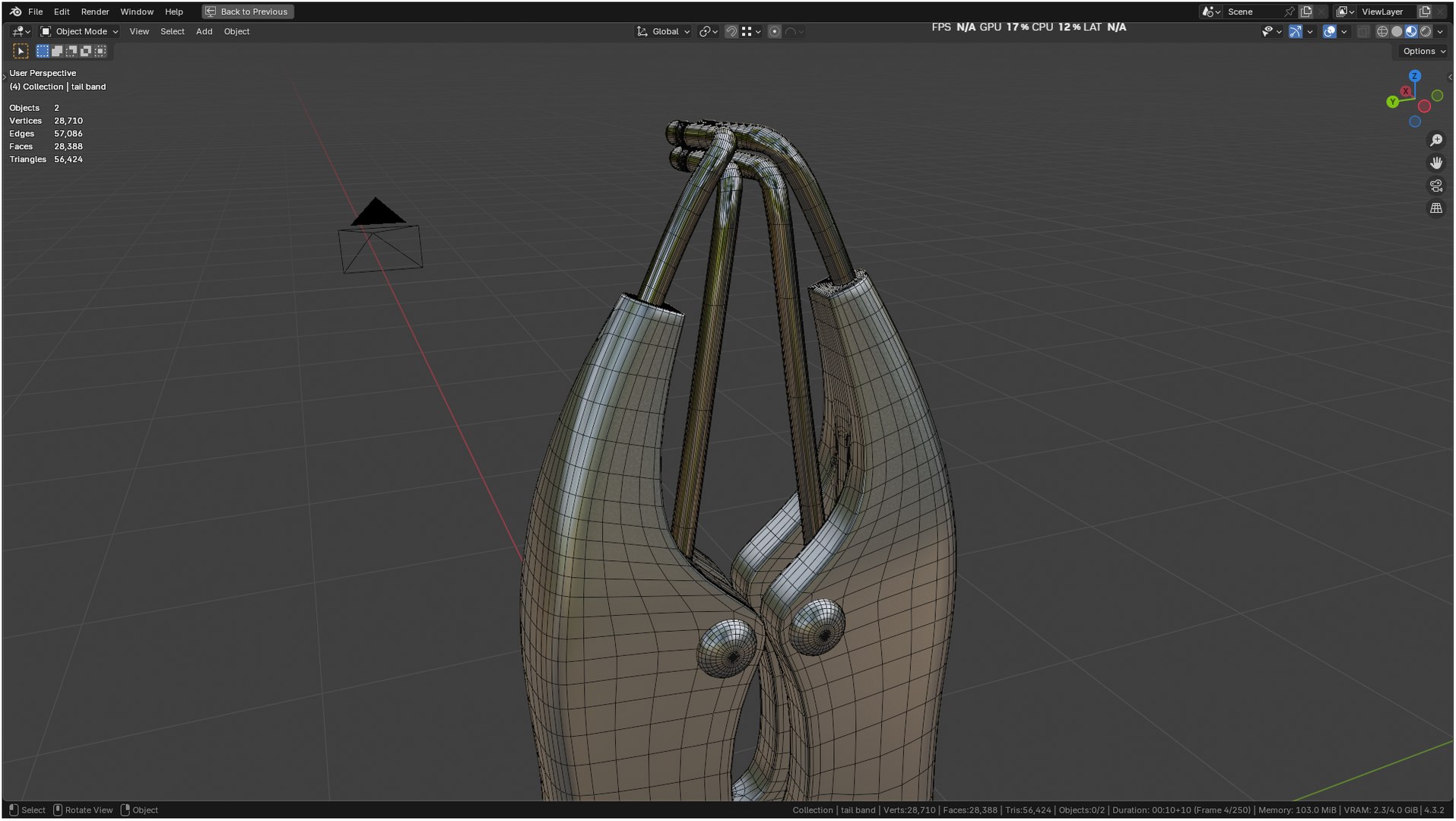The width and height of the screenshot is (1456, 821).
Task: Open the scene browse dropdown
Action: [x=1210, y=11]
